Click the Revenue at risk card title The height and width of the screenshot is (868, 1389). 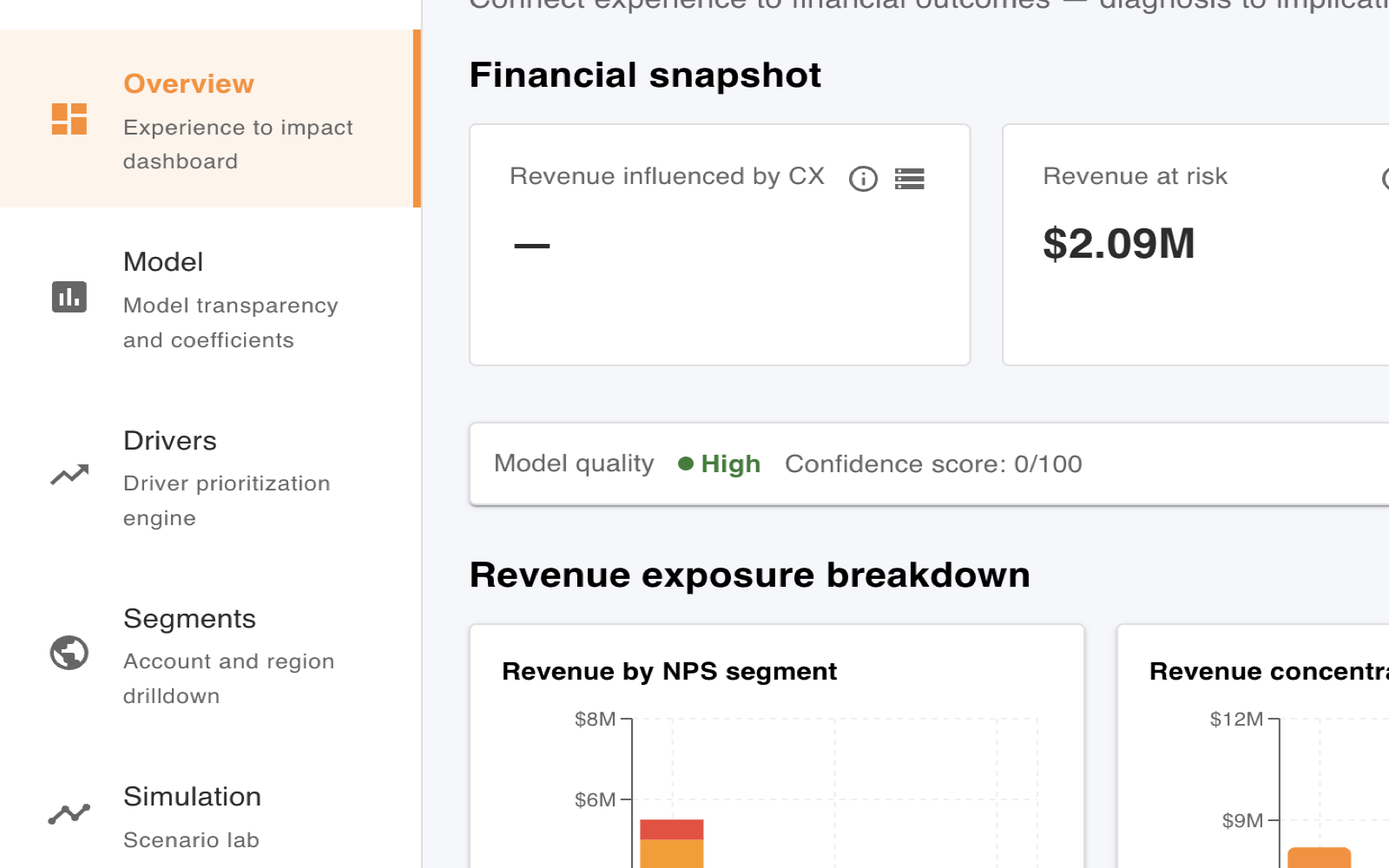[1135, 176]
